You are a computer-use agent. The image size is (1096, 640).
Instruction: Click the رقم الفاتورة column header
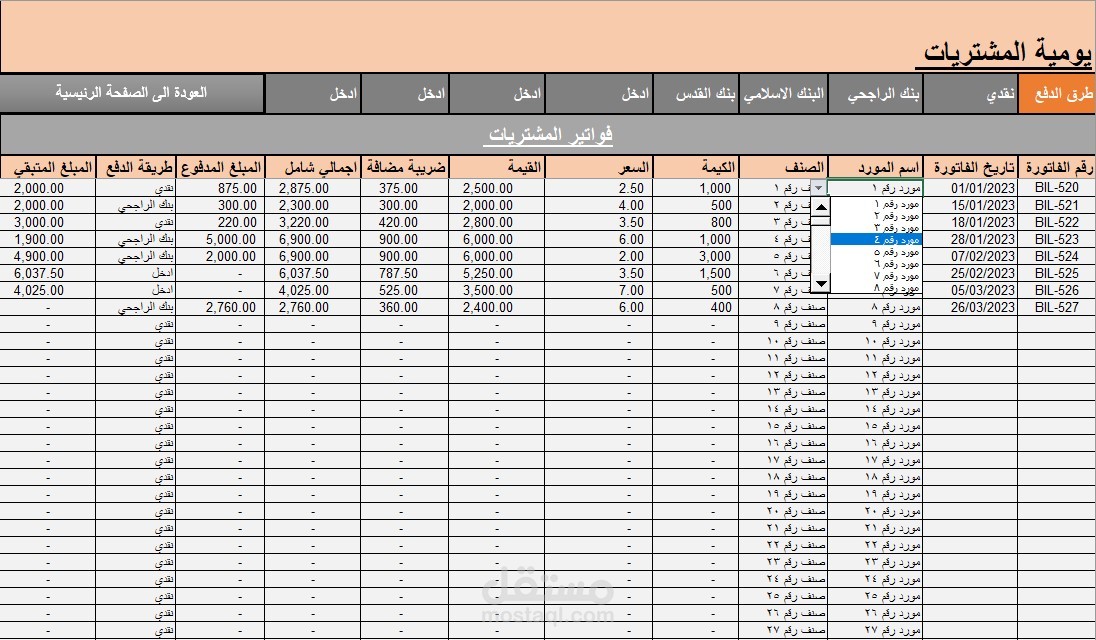(x=1057, y=168)
